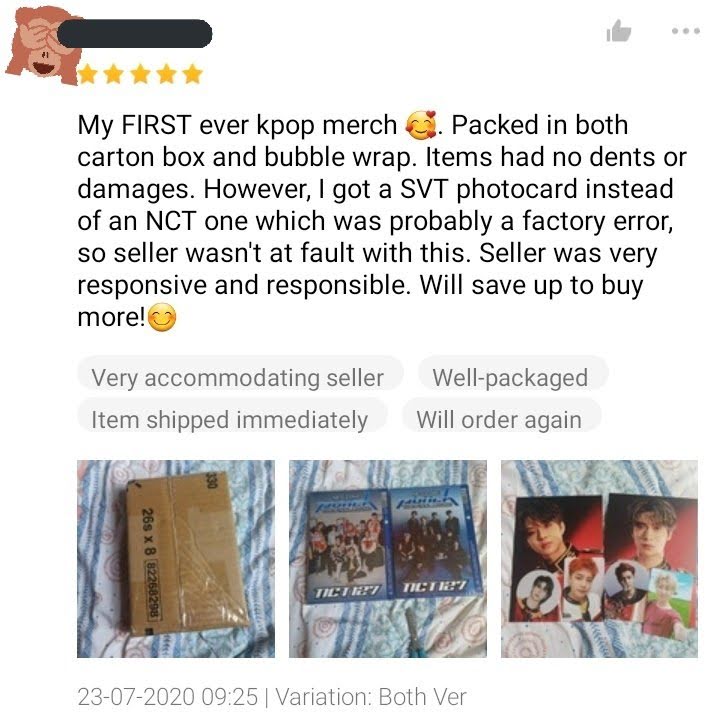This screenshot has width=720, height=724.
Task: Click the blushing smile emoji after 'more!'
Action: 162,318
